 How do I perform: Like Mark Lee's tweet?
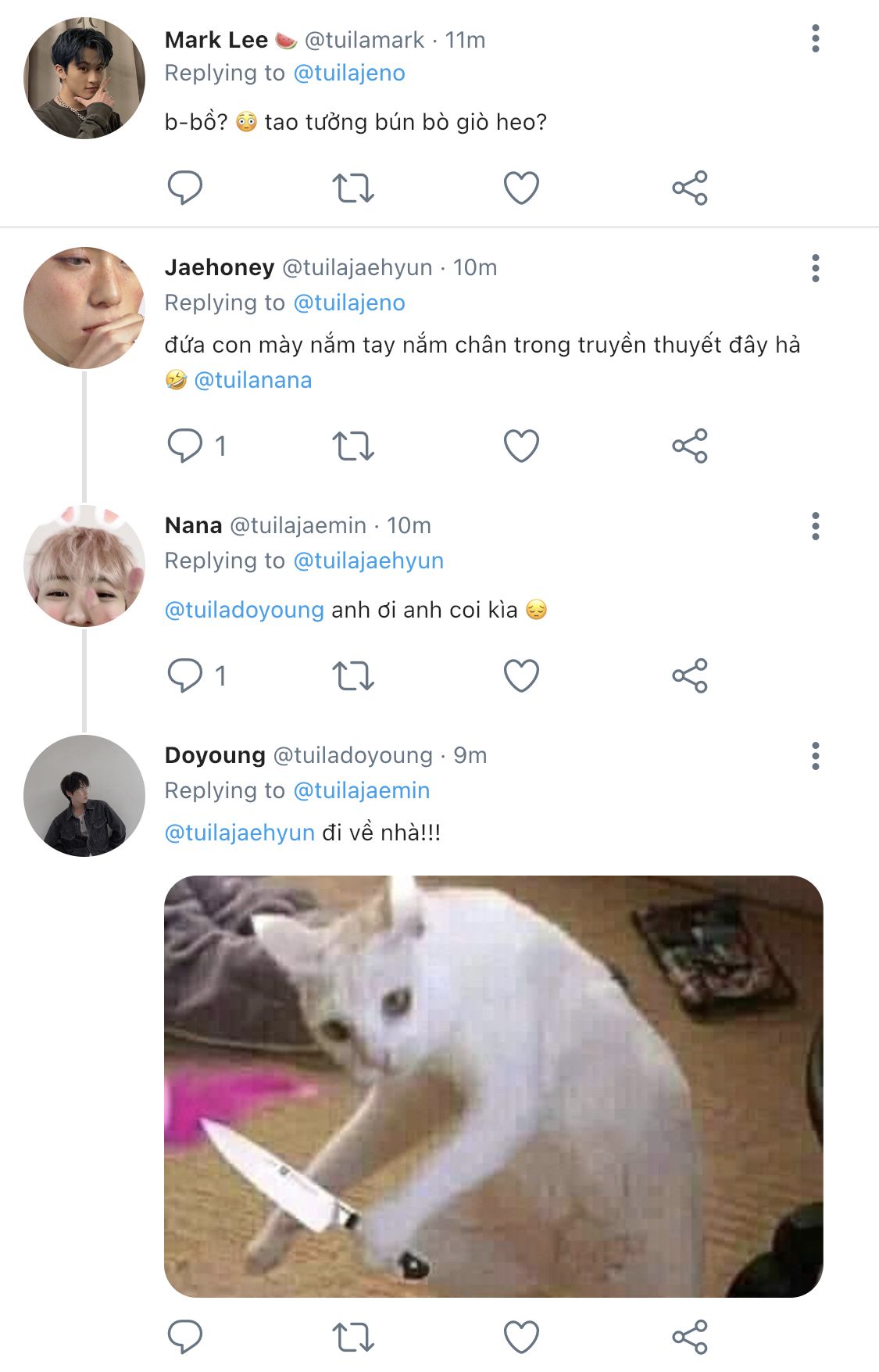(521, 188)
